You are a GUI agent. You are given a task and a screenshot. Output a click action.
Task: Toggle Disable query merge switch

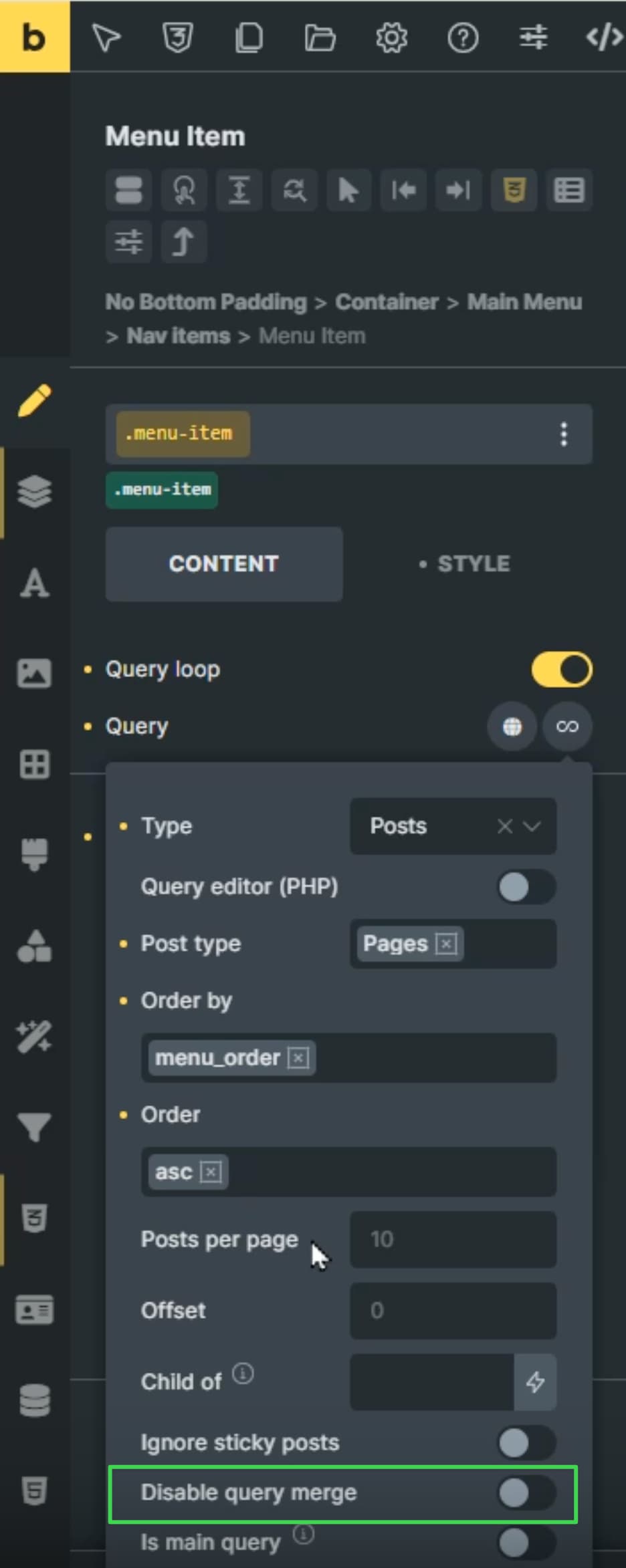point(526,1492)
